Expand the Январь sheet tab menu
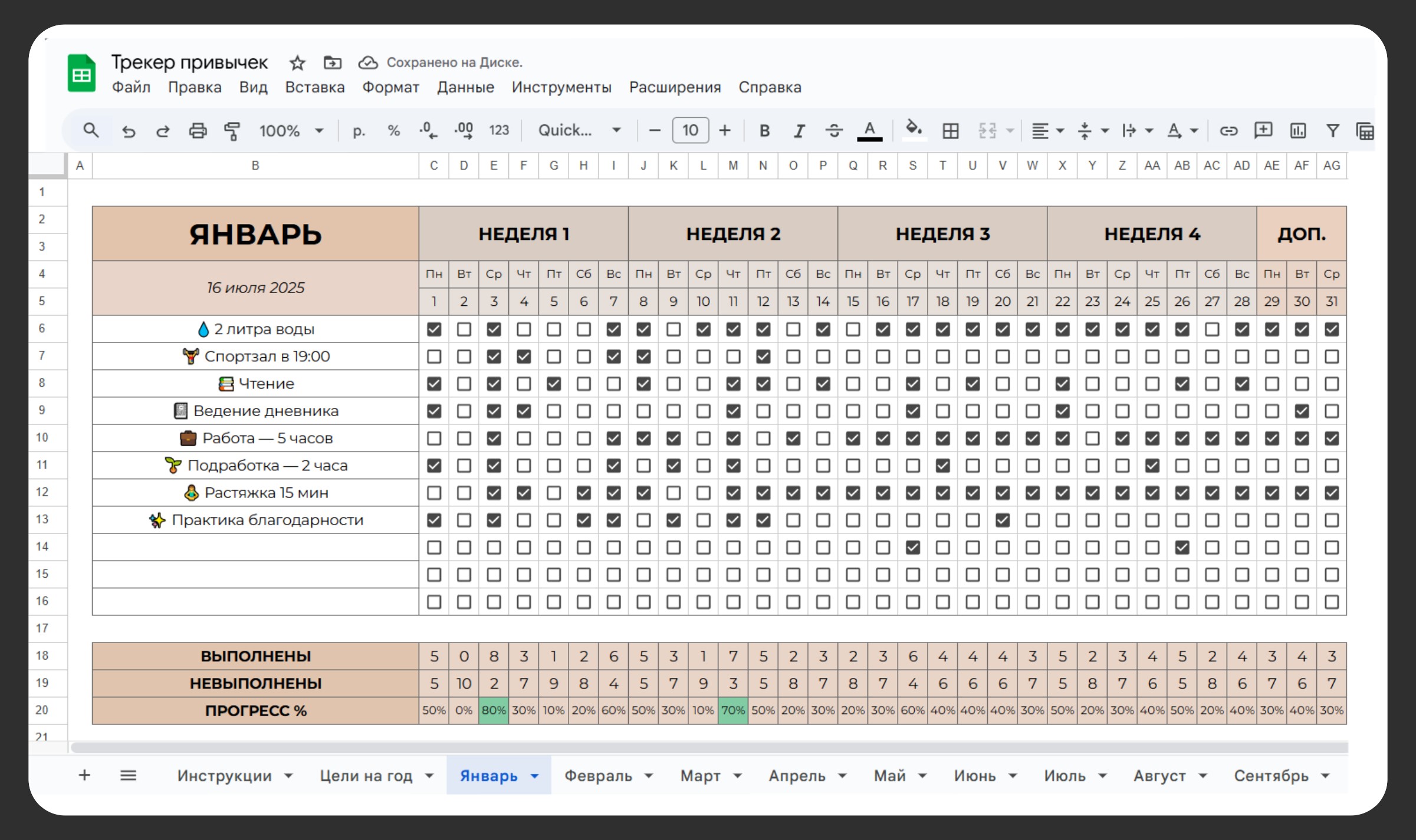This screenshot has width=1416, height=840. pyautogui.click(x=535, y=776)
